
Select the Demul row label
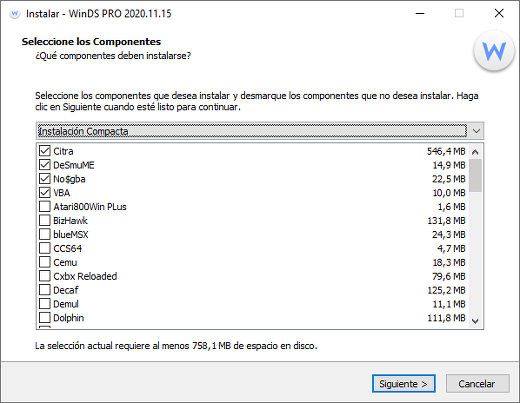point(66,304)
